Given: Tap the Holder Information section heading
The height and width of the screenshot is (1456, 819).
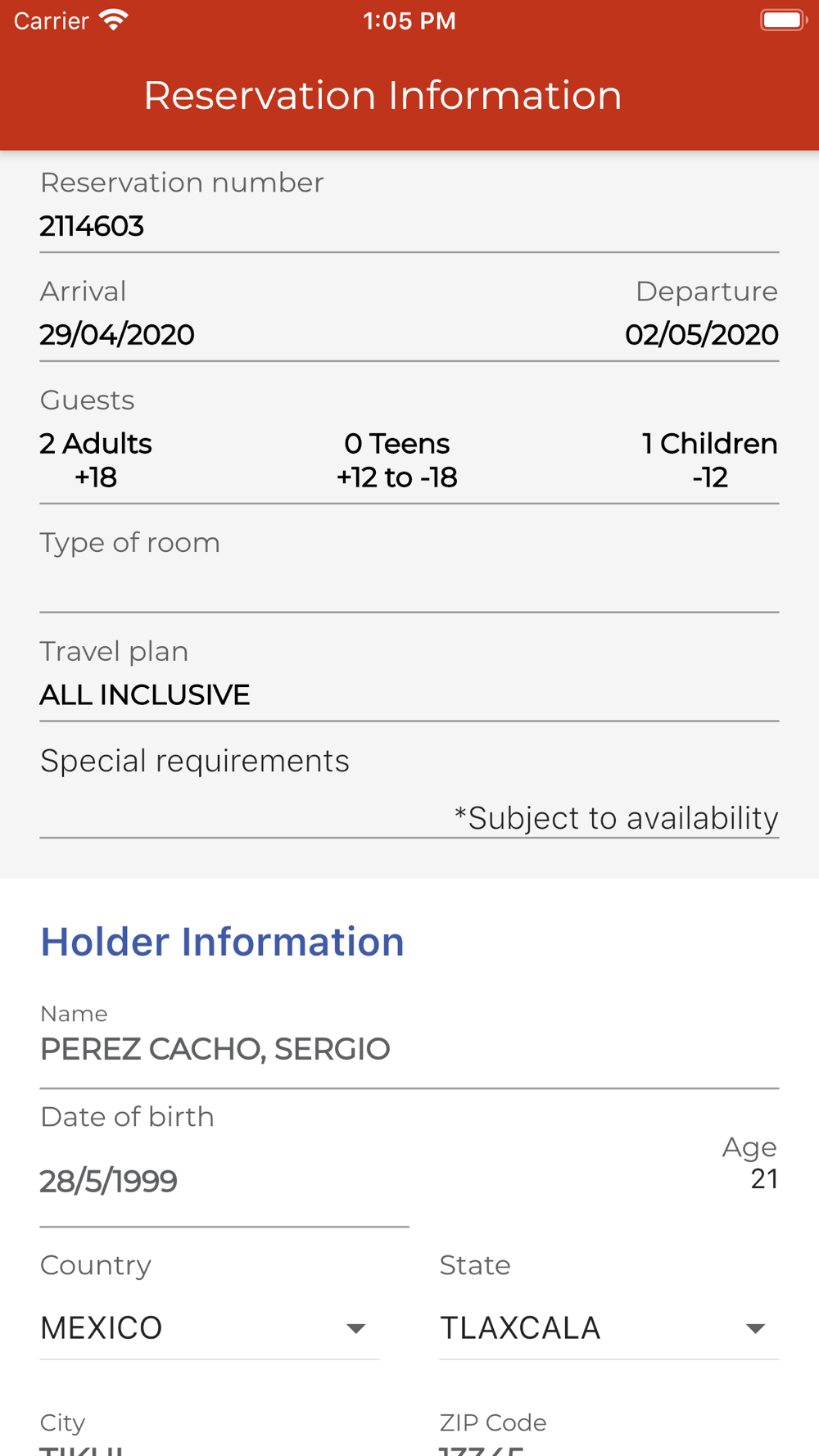Looking at the screenshot, I should pyautogui.click(x=222, y=942).
